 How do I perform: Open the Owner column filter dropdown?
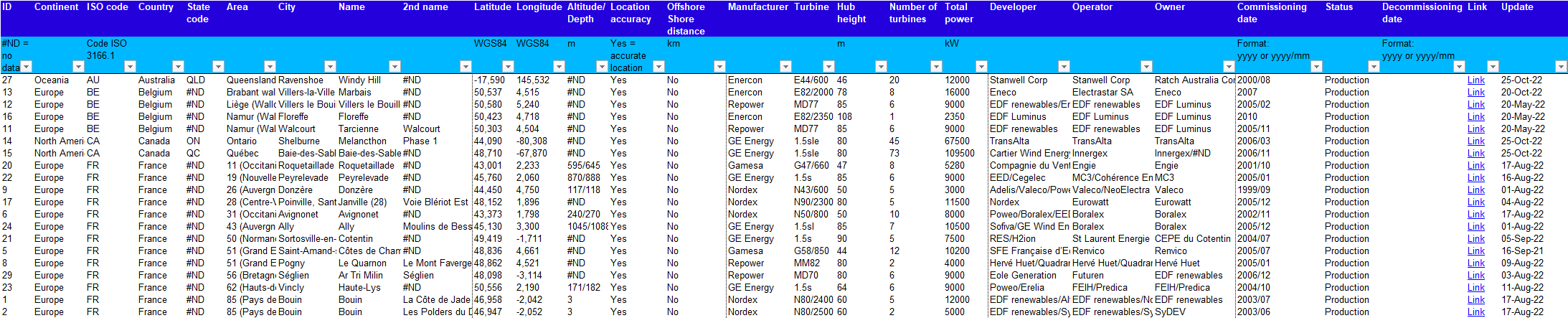point(1228,67)
